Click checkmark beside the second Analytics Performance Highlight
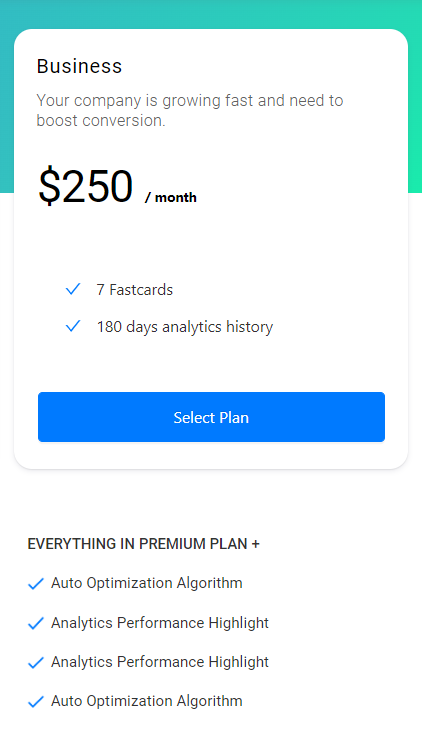This screenshot has width=422, height=745. coord(36,662)
